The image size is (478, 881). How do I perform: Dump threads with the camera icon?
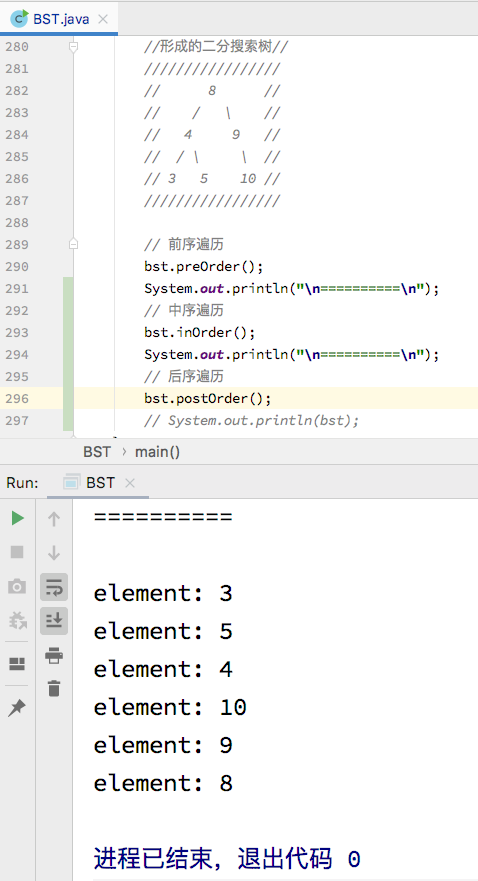[17, 587]
